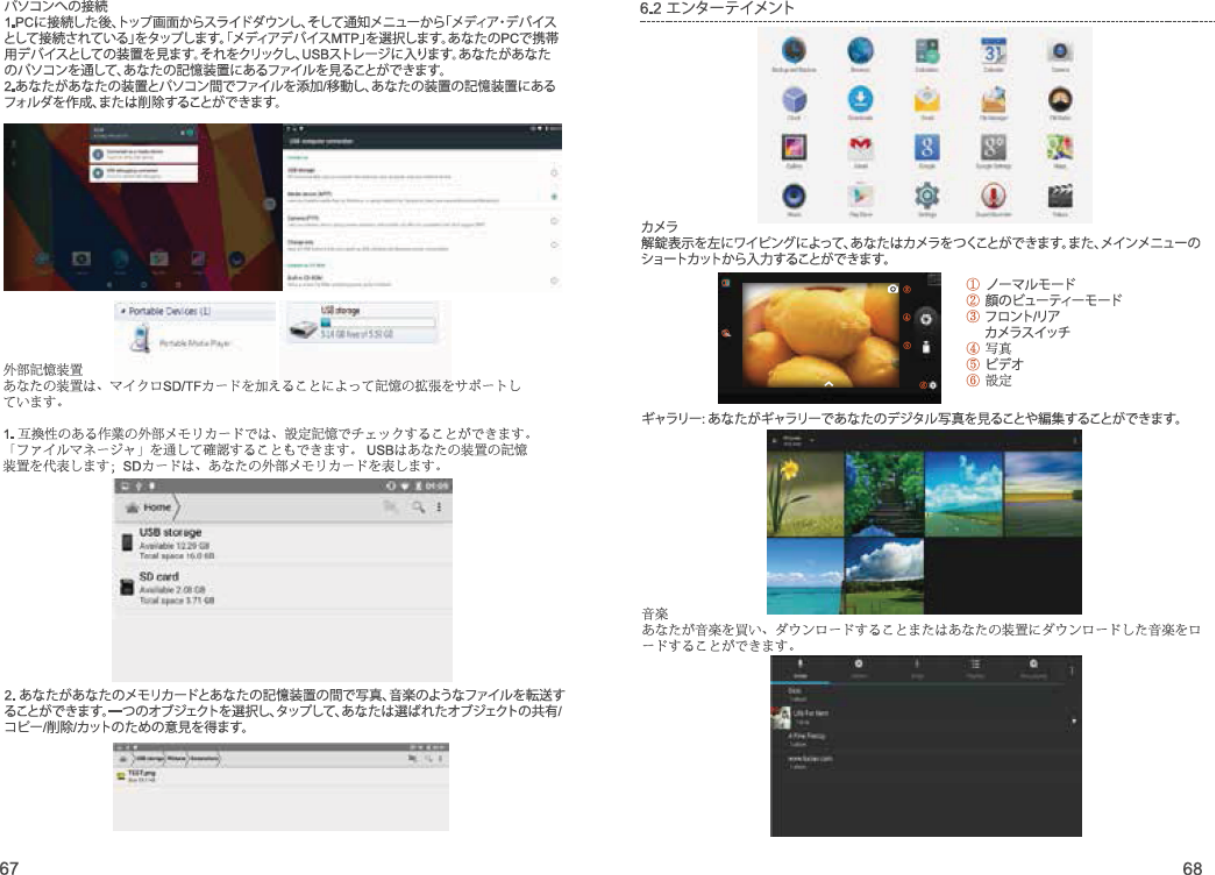Open the blue Google search app icon

(928, 148)
